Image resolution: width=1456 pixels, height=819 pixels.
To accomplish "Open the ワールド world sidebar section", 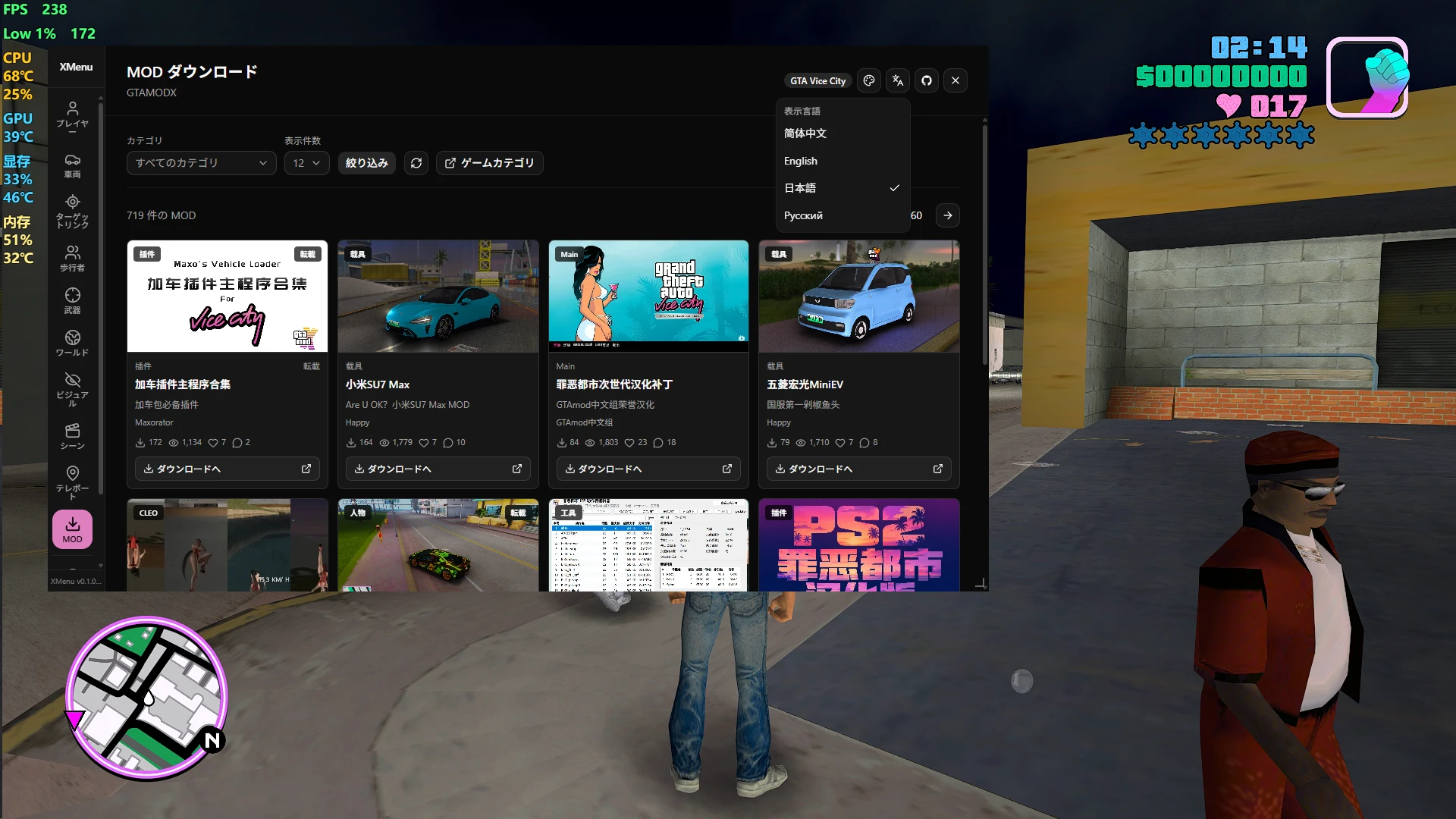I will (72, 343).
